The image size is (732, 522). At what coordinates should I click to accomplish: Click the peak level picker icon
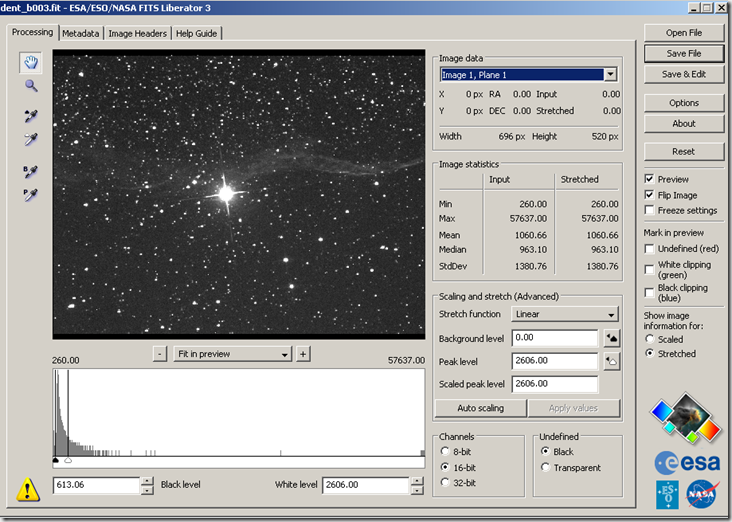612,361
